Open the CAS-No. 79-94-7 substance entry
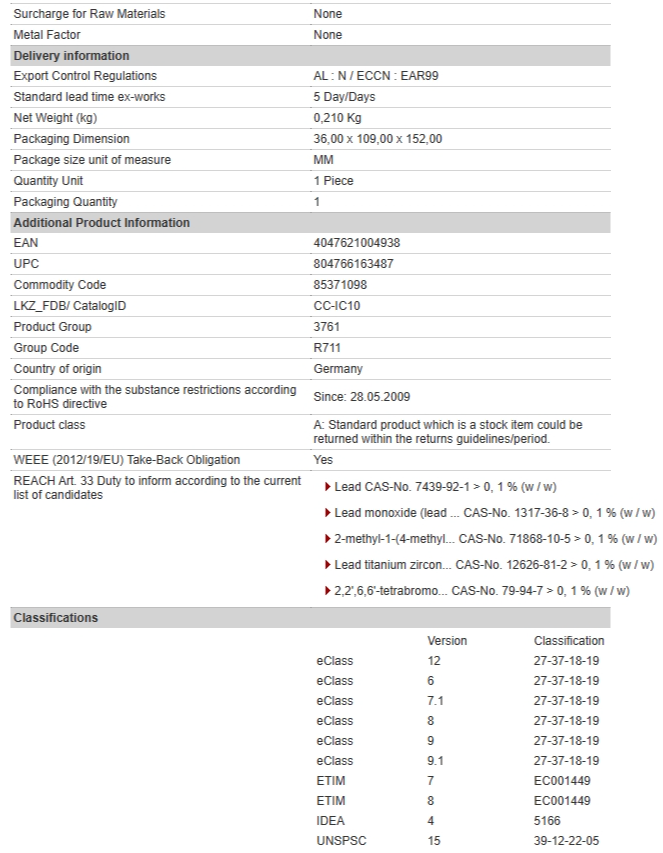 pos(482,591)
